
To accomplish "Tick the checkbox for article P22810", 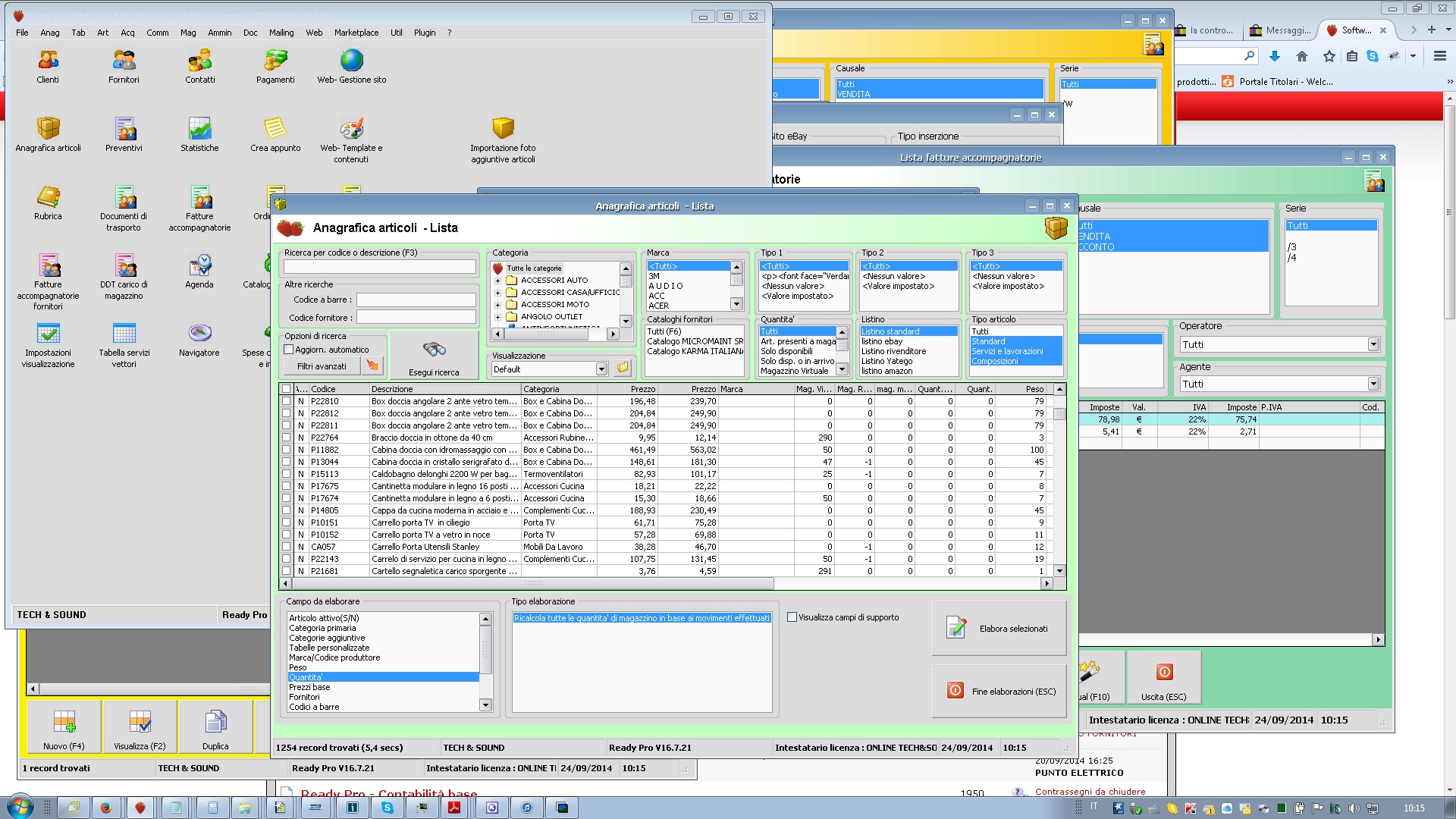I will [x=287, y=401].
